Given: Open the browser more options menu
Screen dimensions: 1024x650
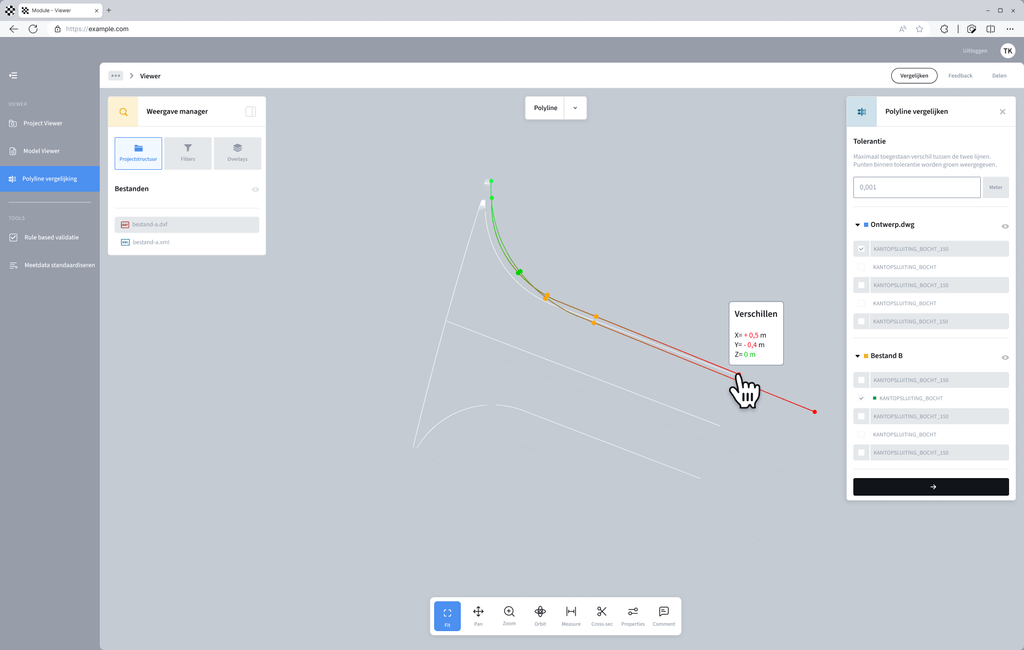Looking at the screenshot, I should pyautogui.click(x=1010, y=29).
